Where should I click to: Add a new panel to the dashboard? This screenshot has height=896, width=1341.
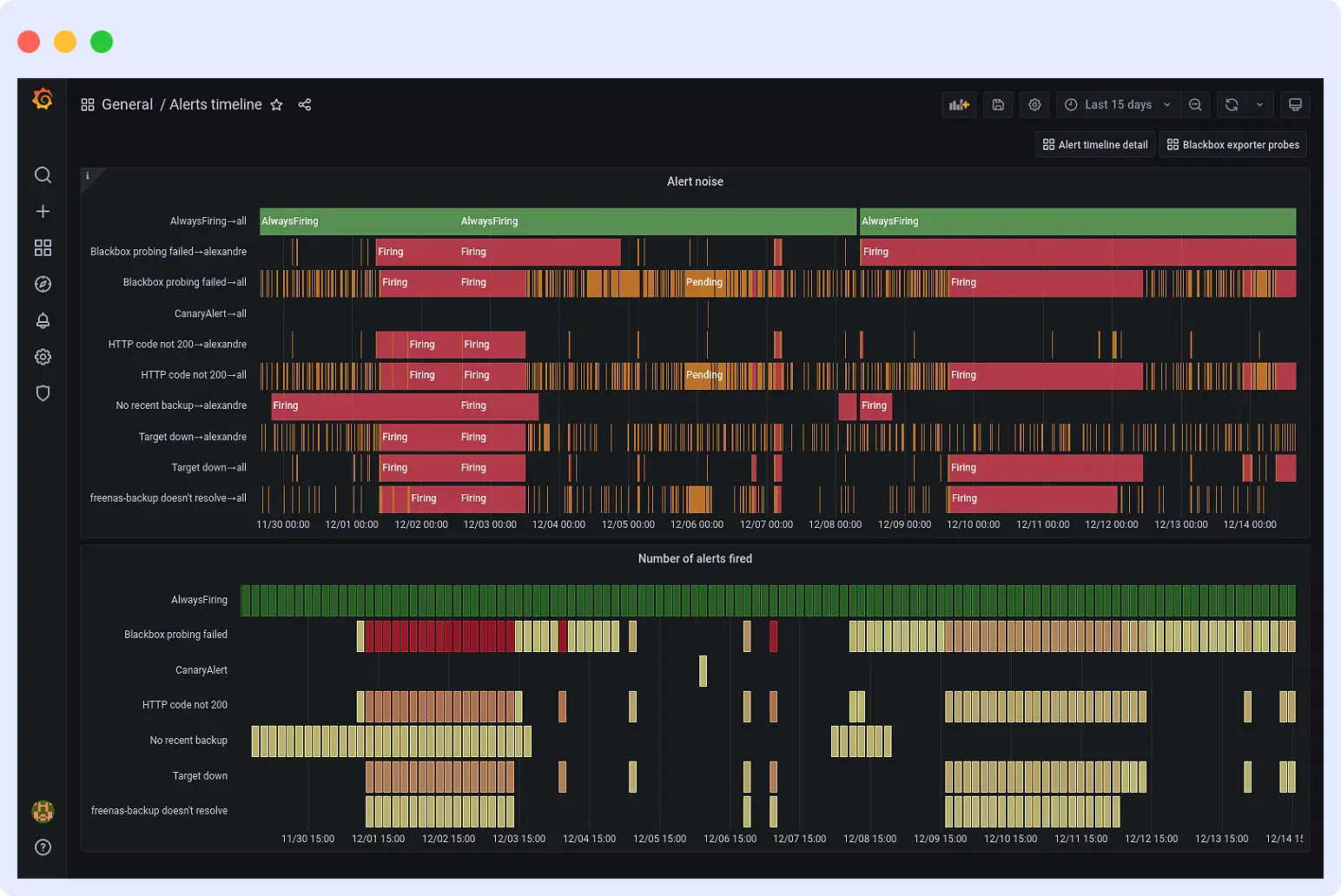click(x=959, y=104)
